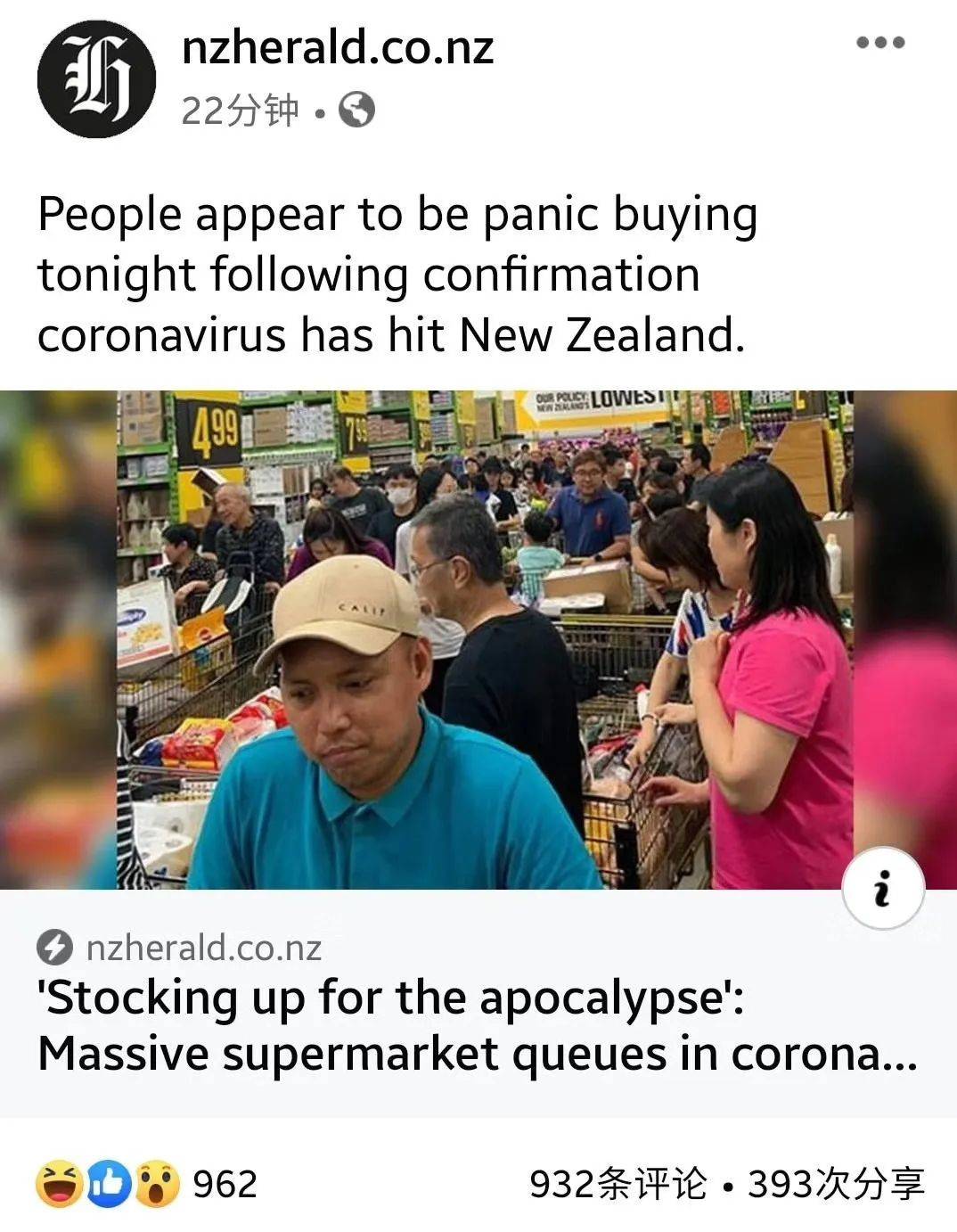
Task: Tap the blue thumbs-up like reaction
Action: click(108, 1184)
